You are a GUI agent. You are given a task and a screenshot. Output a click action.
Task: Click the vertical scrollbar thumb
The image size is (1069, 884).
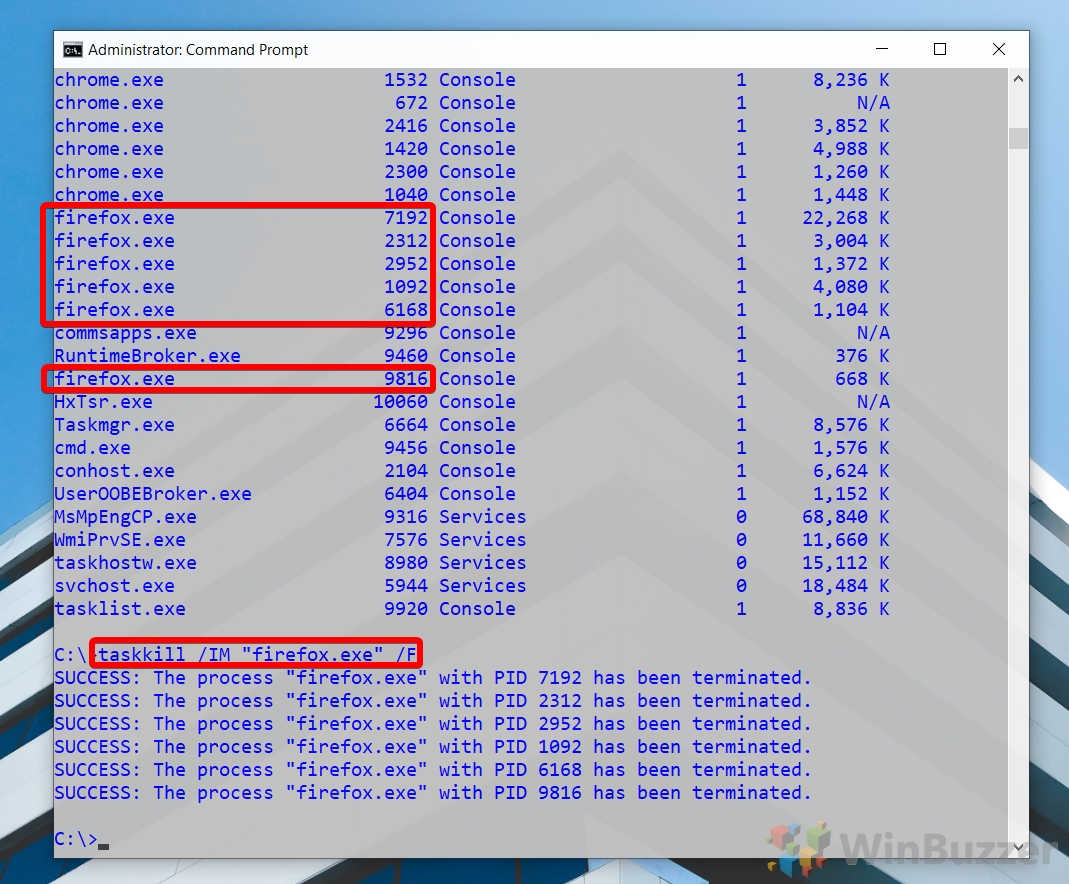(x=1018, y=138)
